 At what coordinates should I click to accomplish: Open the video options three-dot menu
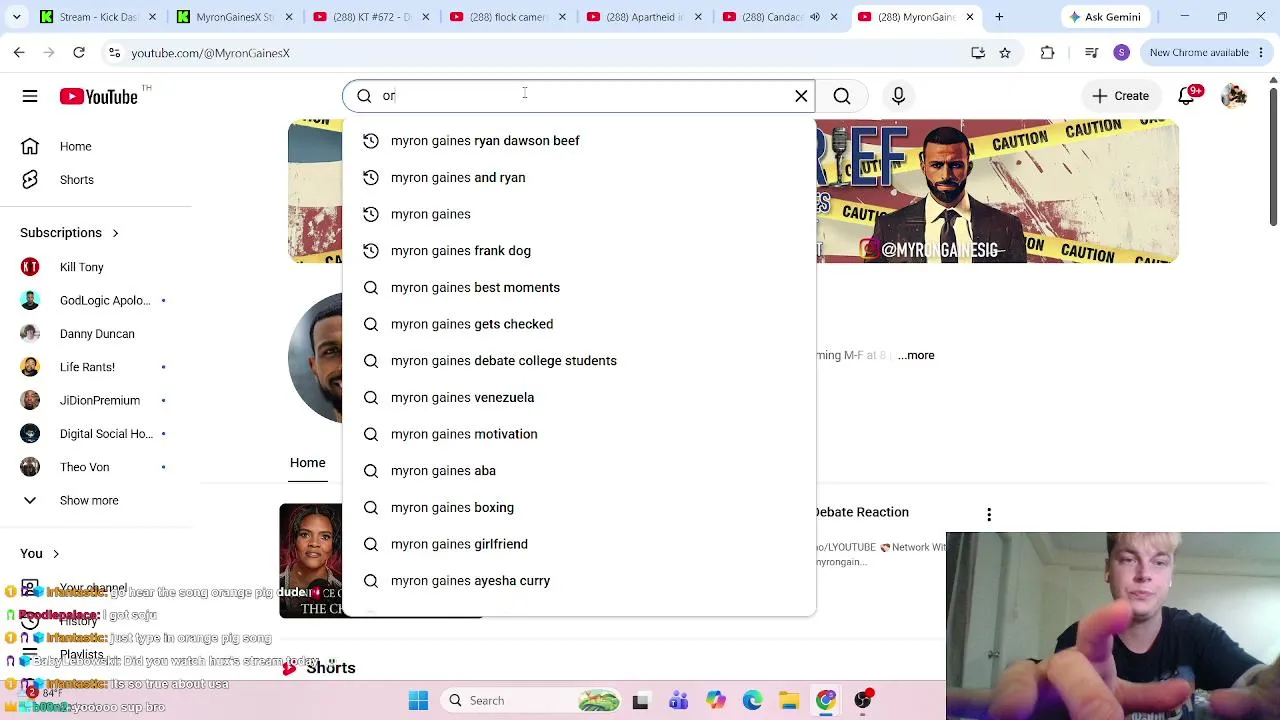(x=989, y=515)
